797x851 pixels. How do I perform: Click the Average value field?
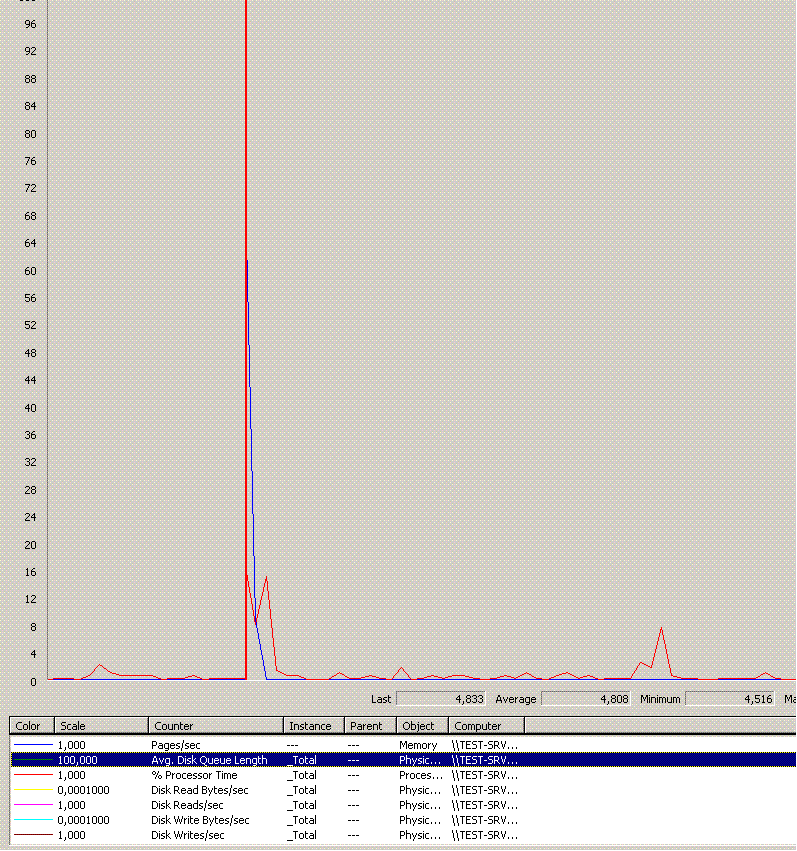click(586, 699)
